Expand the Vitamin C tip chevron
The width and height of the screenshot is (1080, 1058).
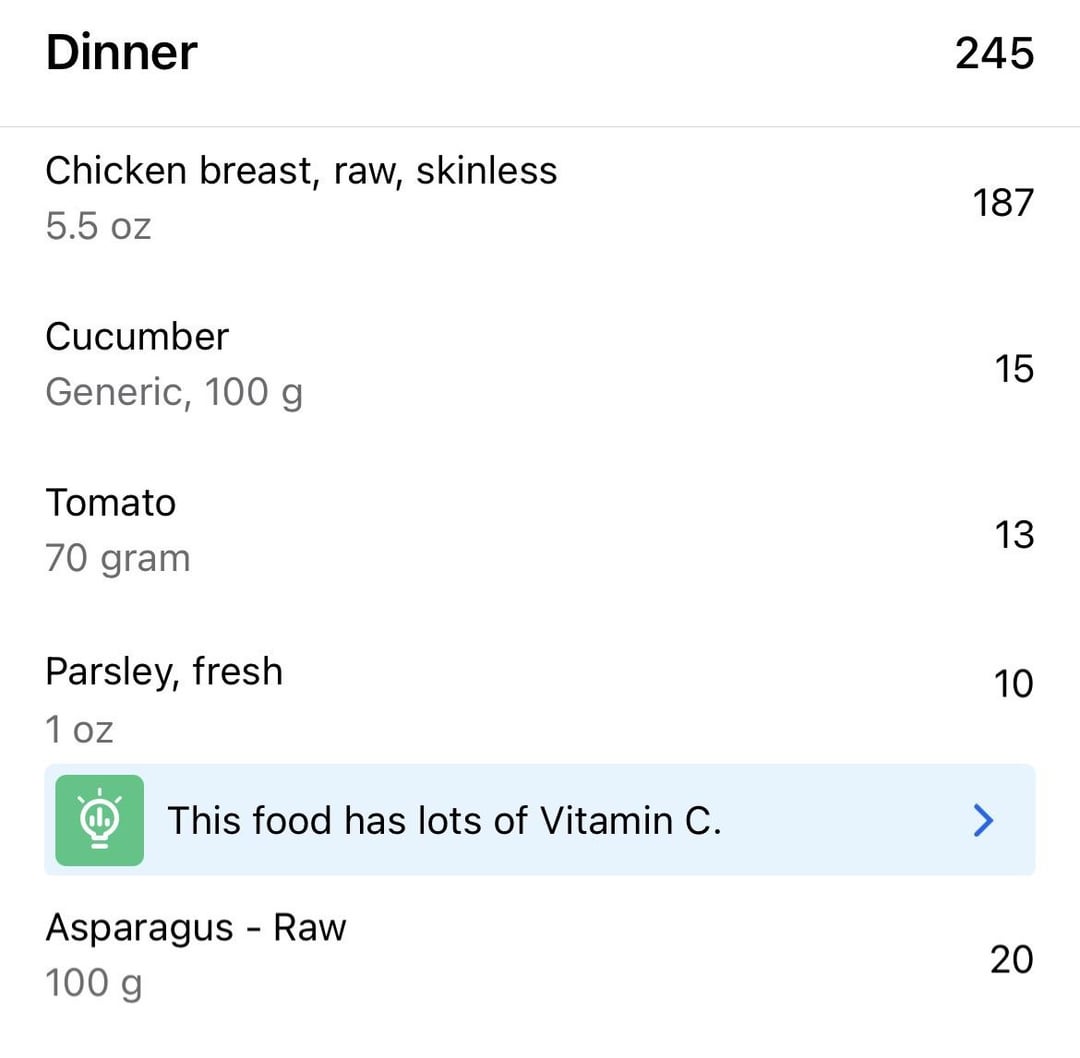pyautogui.click(x=984, y=820)
